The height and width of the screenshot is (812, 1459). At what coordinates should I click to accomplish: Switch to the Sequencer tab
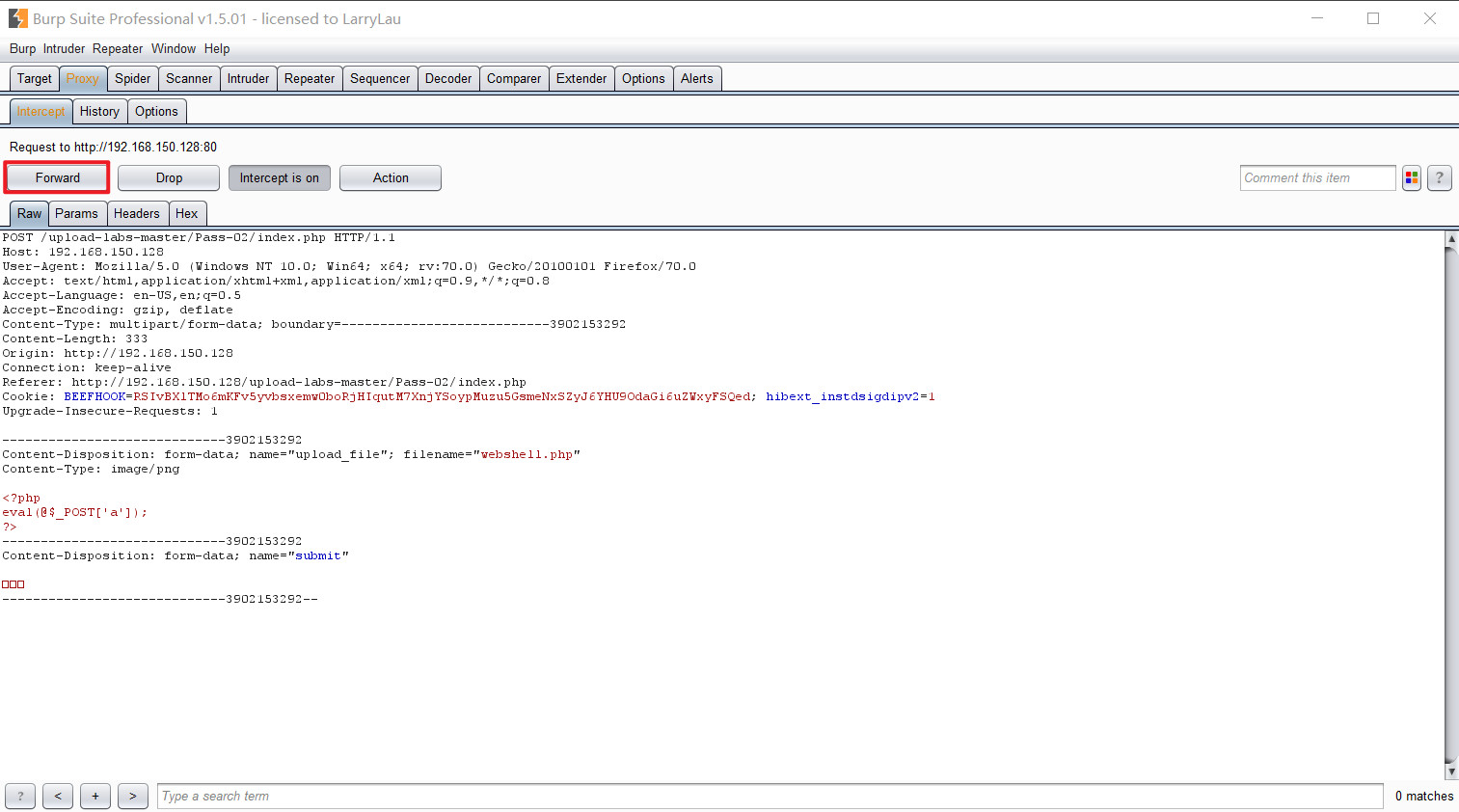(380, 79)
